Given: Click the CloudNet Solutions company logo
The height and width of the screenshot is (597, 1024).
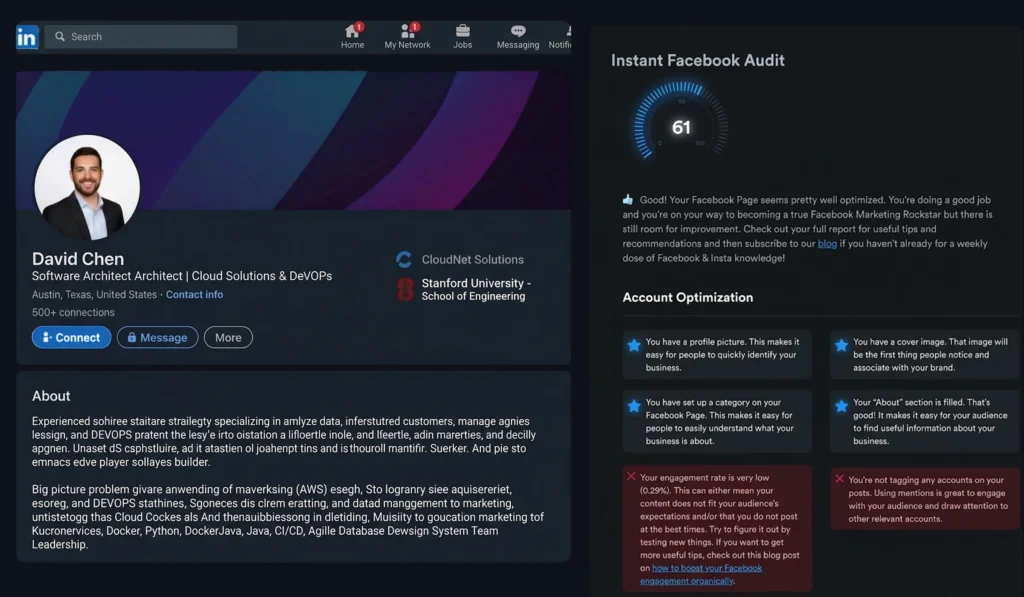Looking at the screenshot, I should (x=404, y=260).
